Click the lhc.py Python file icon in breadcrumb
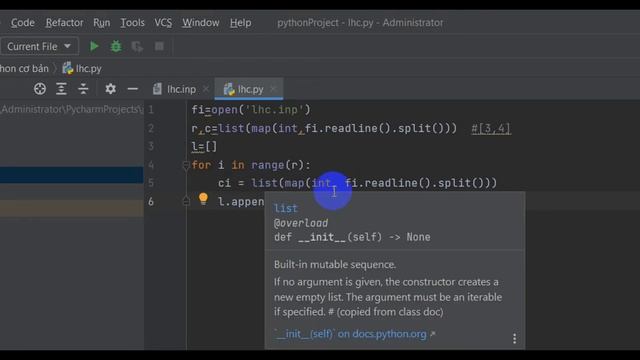Screen dimensions: 640x360 point(68,68)
